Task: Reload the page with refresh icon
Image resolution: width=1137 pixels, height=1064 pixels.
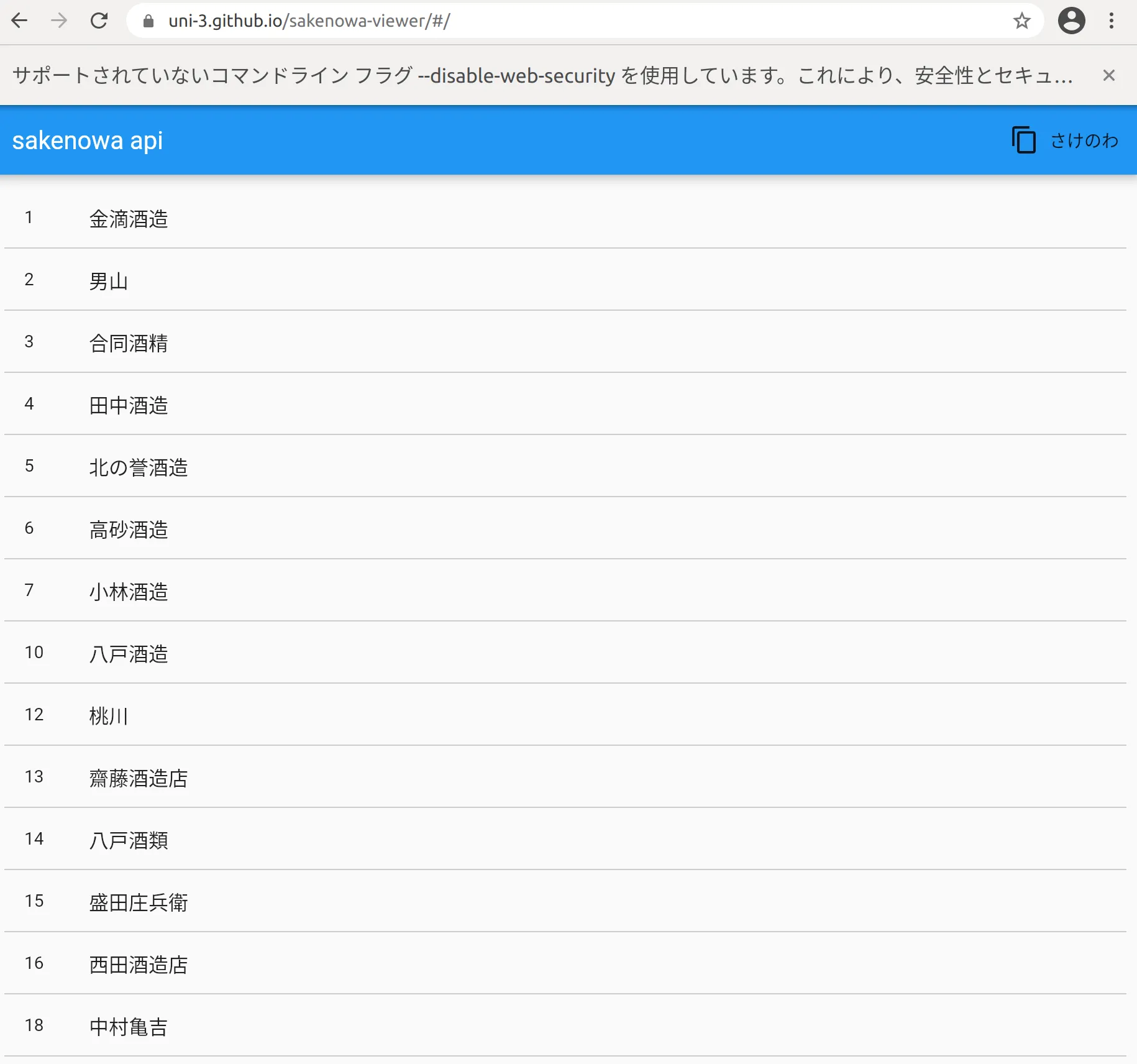Action: 99,21
